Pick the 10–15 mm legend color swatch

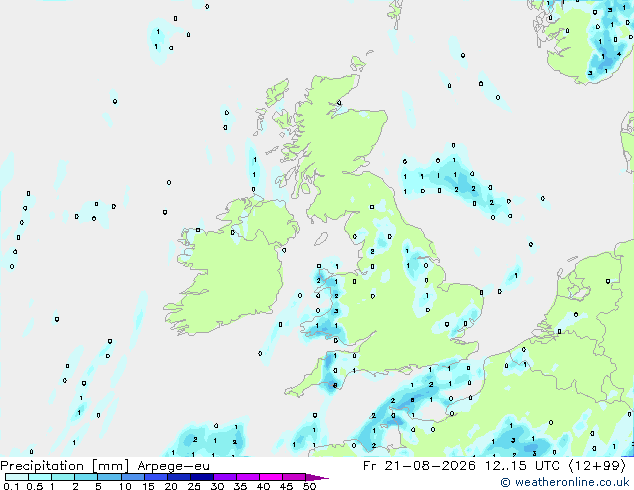point(133,477)
